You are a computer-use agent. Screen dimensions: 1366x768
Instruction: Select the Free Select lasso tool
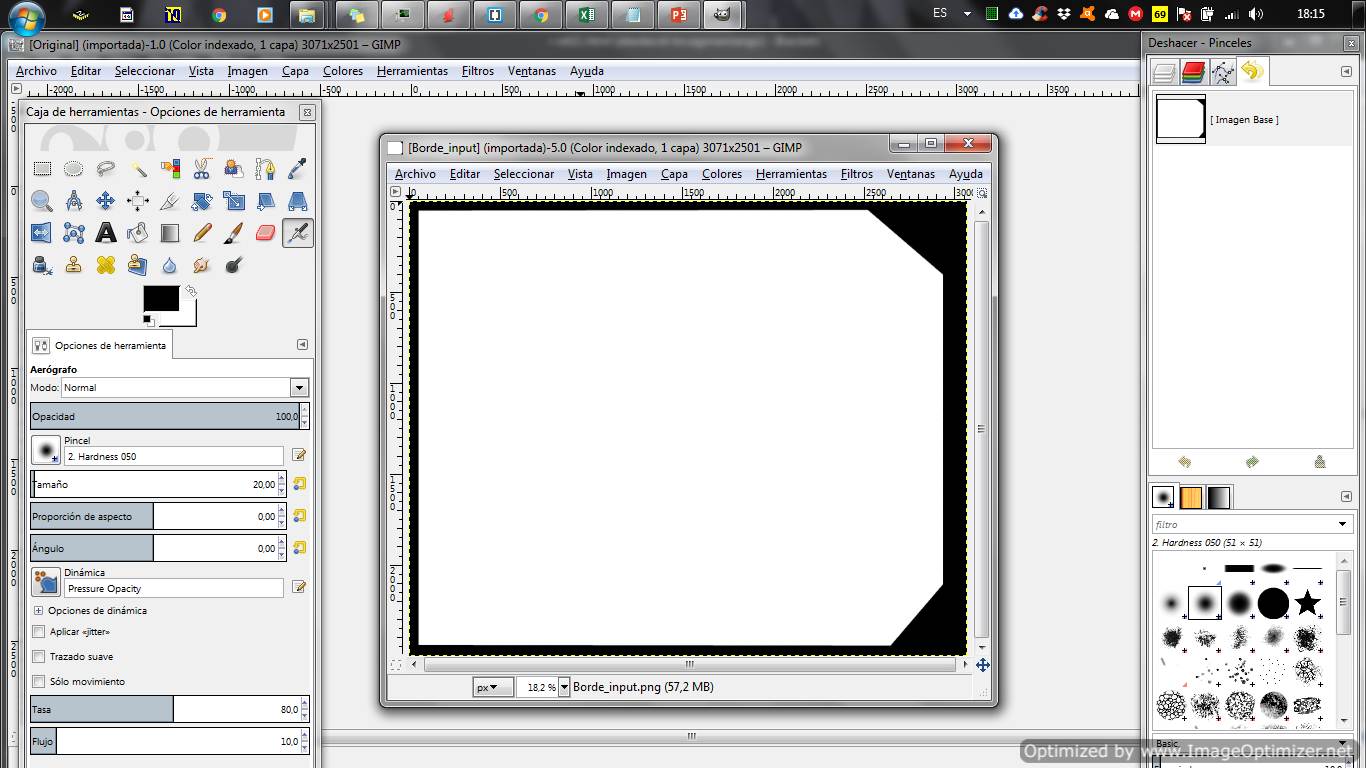106,169
